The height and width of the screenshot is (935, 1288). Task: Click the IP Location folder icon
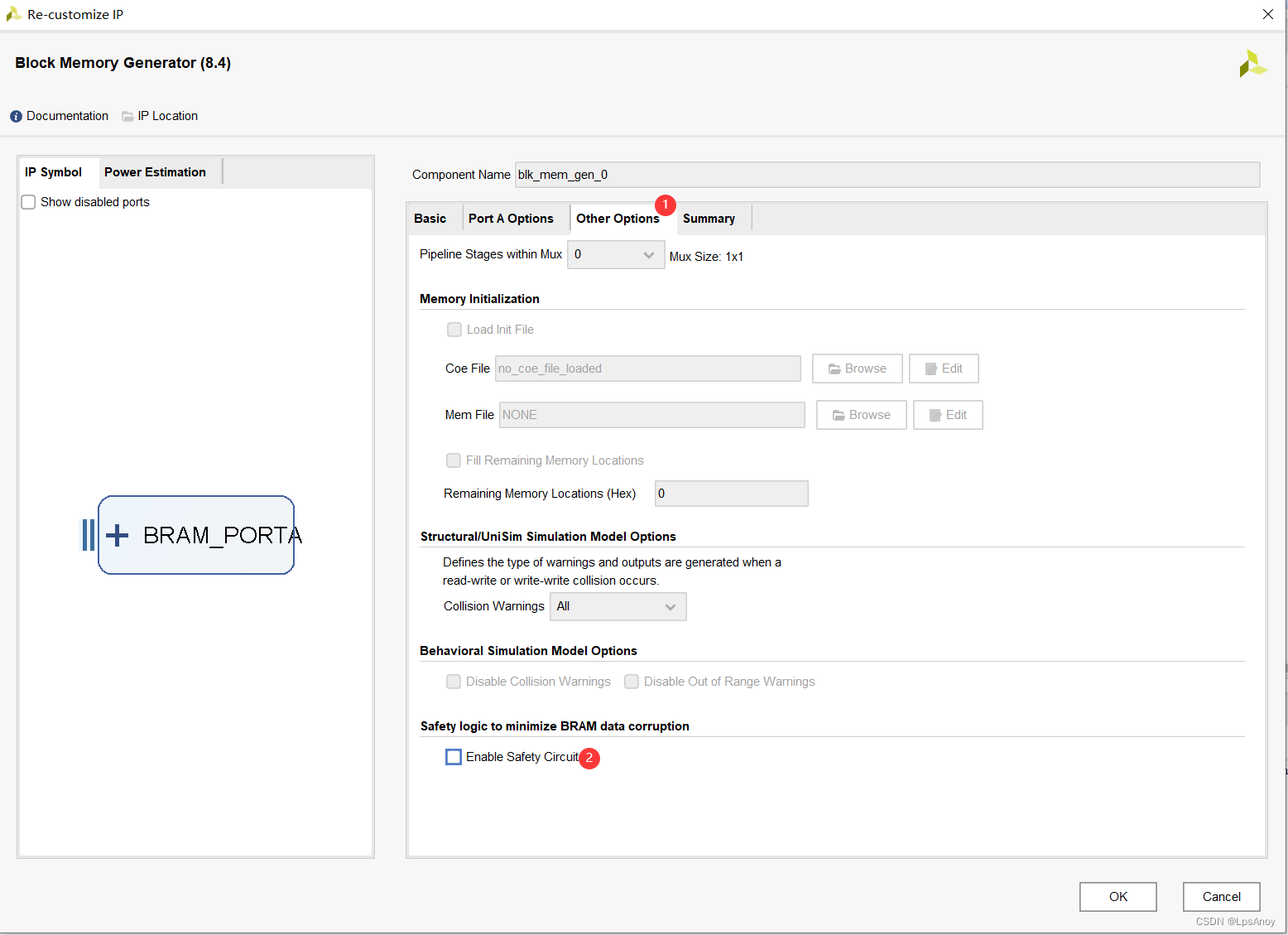pos(127,117)
